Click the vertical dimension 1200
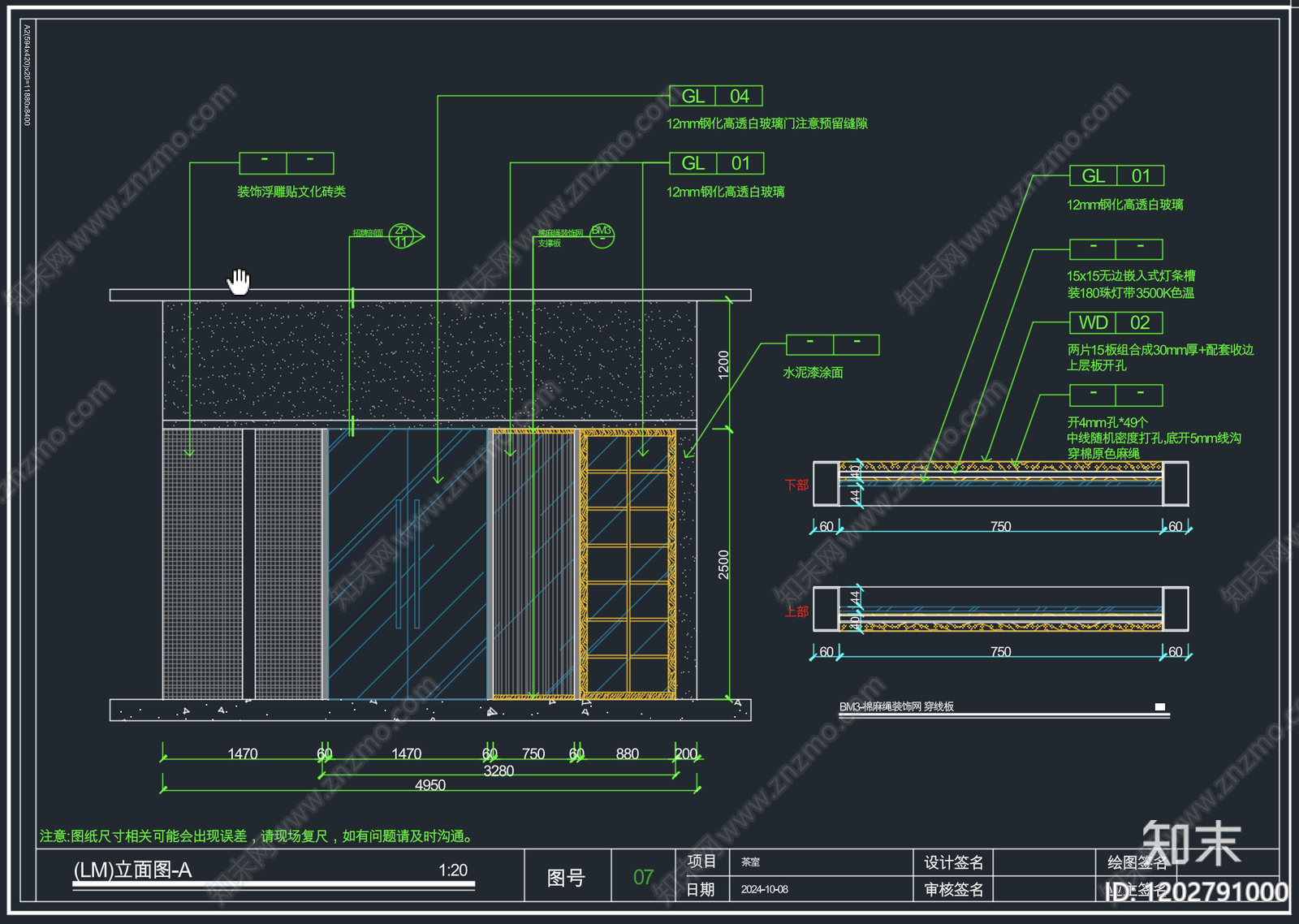 pos(723,365)
